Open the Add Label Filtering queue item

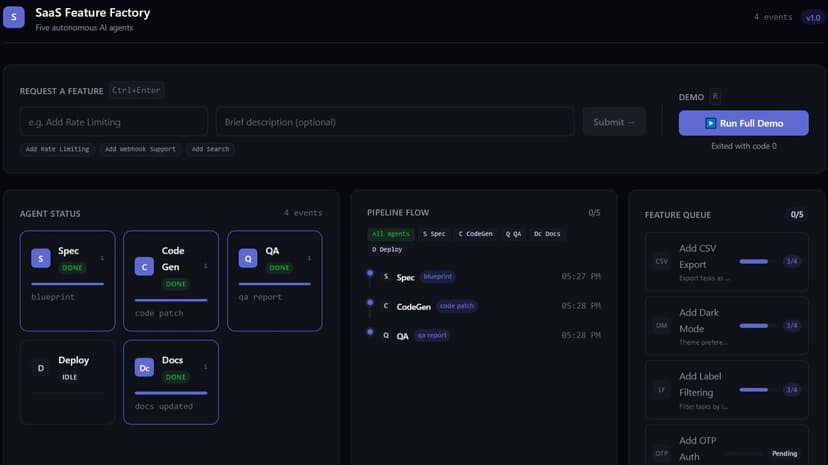click(x=727, y=390)
